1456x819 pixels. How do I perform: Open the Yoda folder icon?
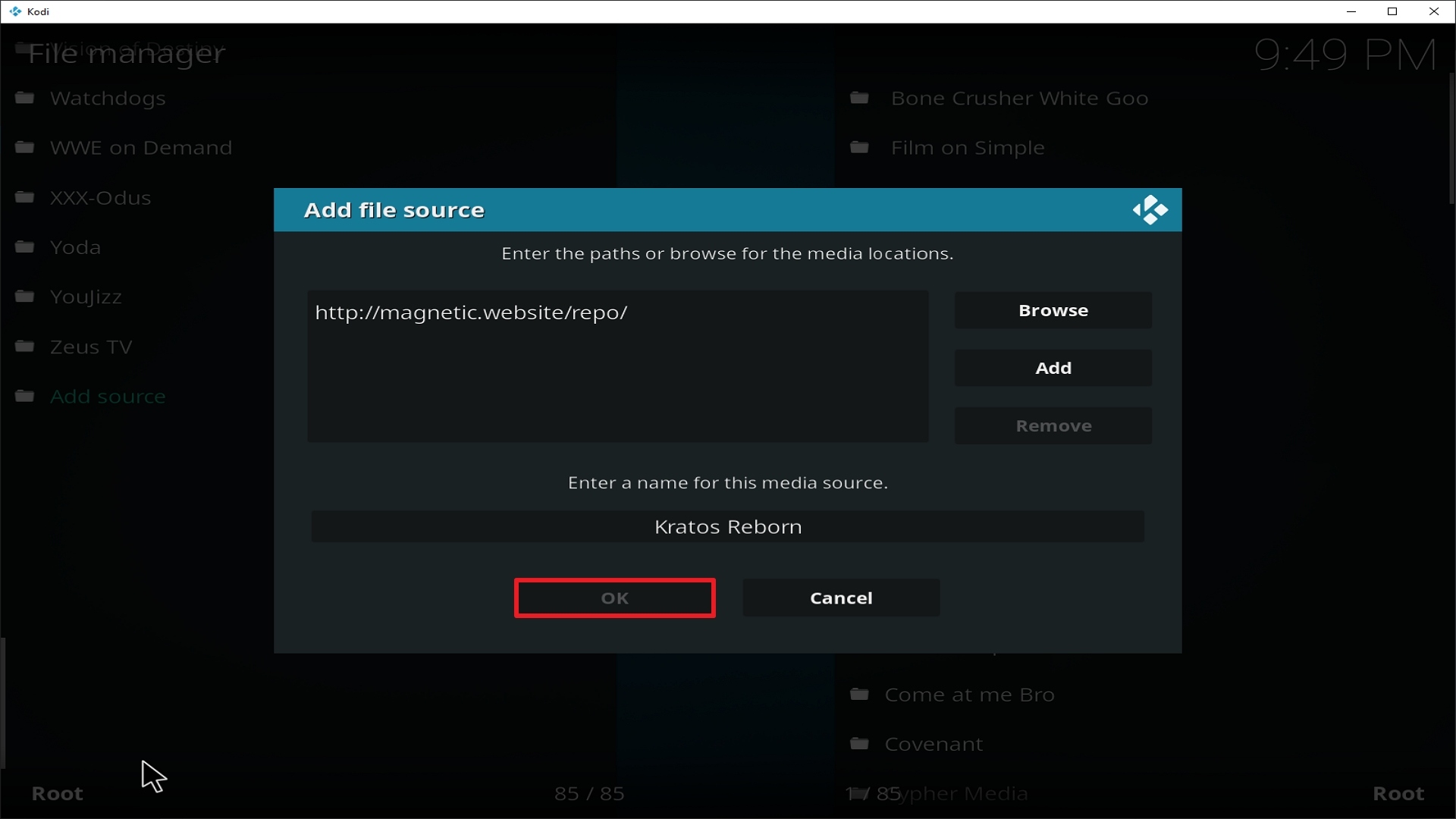[25, 247]
